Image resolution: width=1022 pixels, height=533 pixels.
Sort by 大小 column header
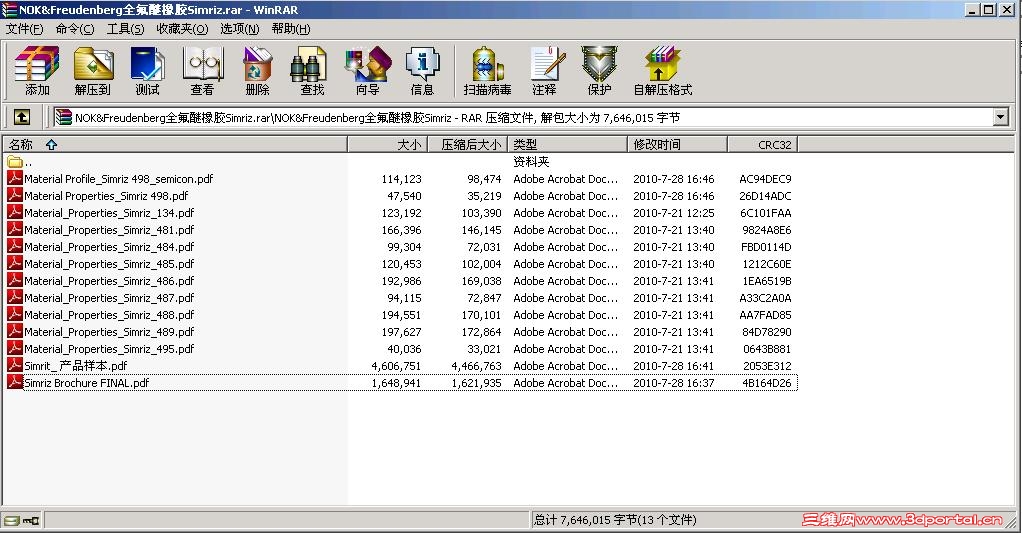coord(388,145)
